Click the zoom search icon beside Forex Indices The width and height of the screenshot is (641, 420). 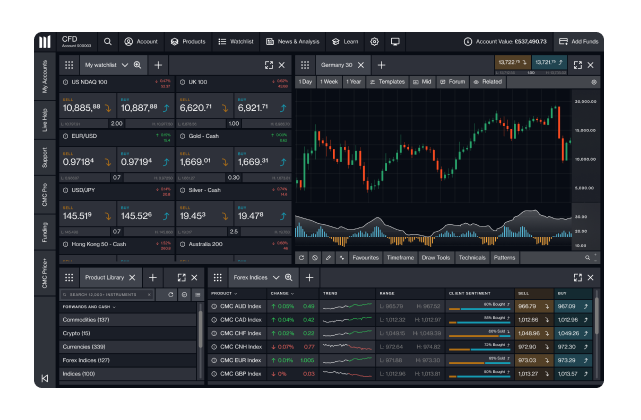289,278
